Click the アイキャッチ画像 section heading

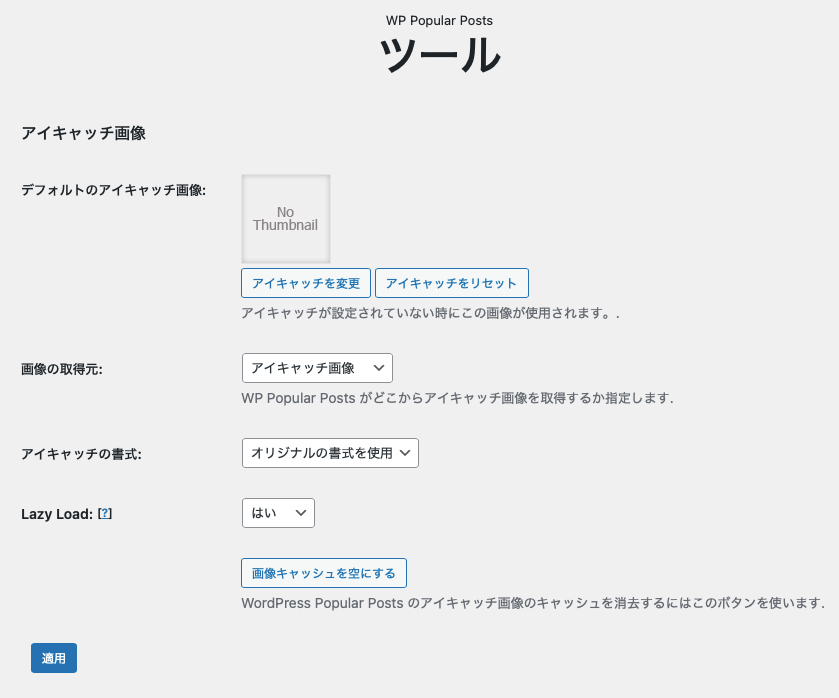coord(83,133)
